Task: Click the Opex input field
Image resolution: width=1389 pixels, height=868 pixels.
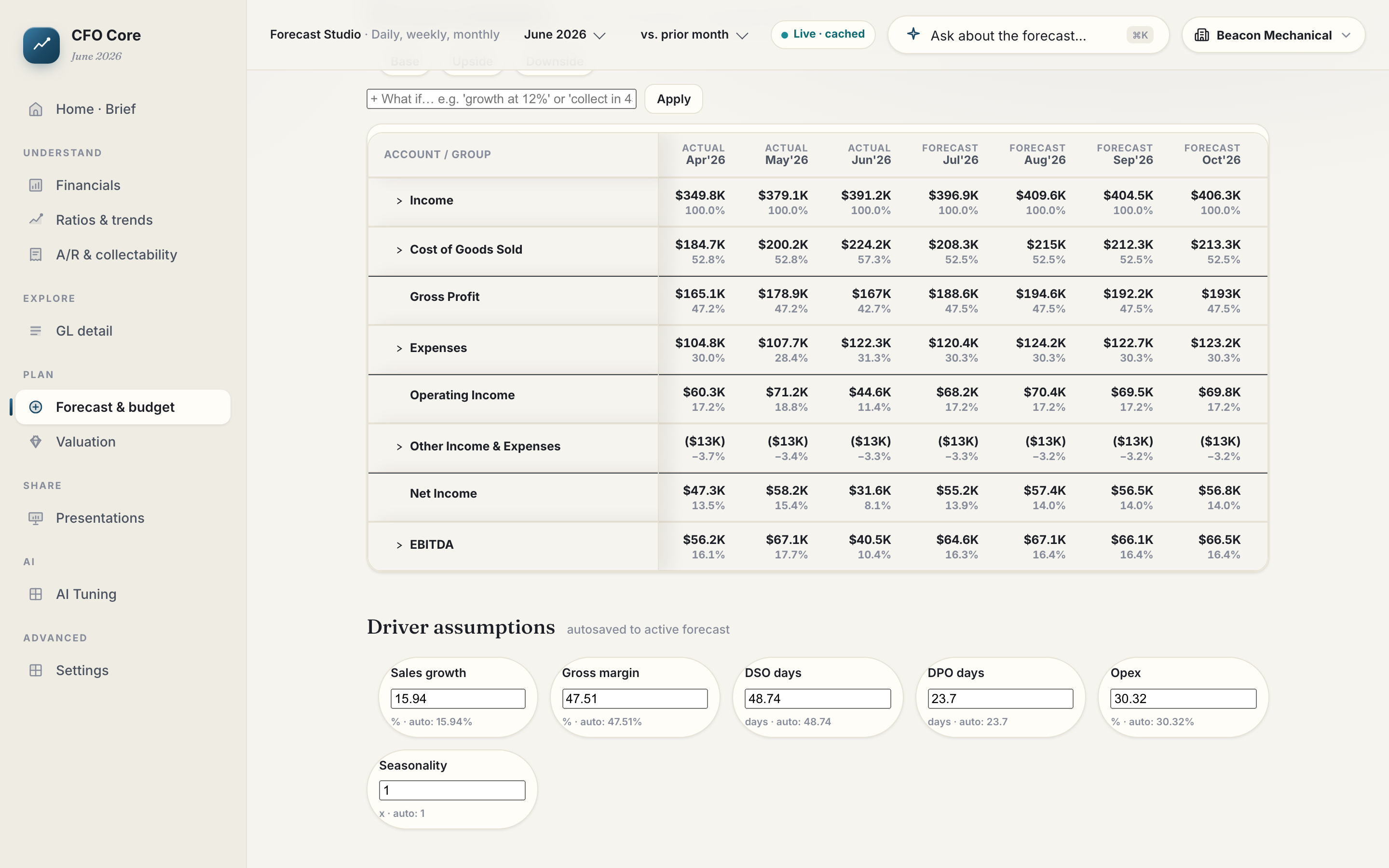Action: click(x=1183, y=699)
